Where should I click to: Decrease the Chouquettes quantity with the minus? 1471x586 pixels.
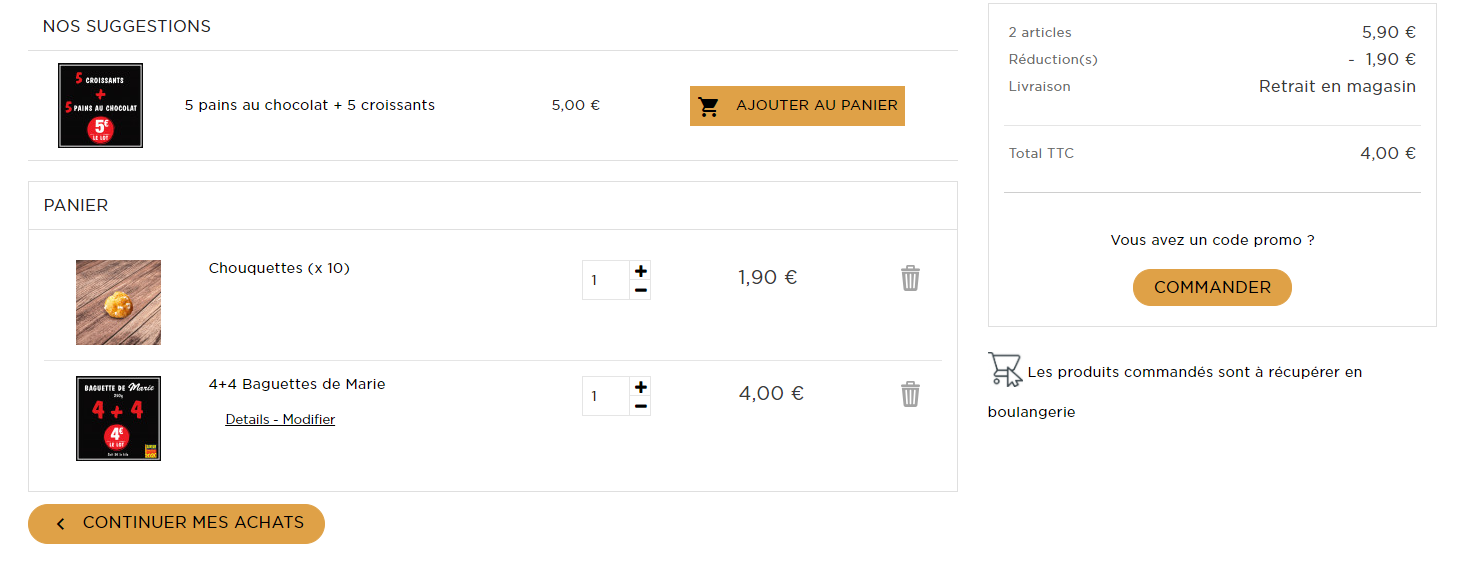click(x=641, y=290)
